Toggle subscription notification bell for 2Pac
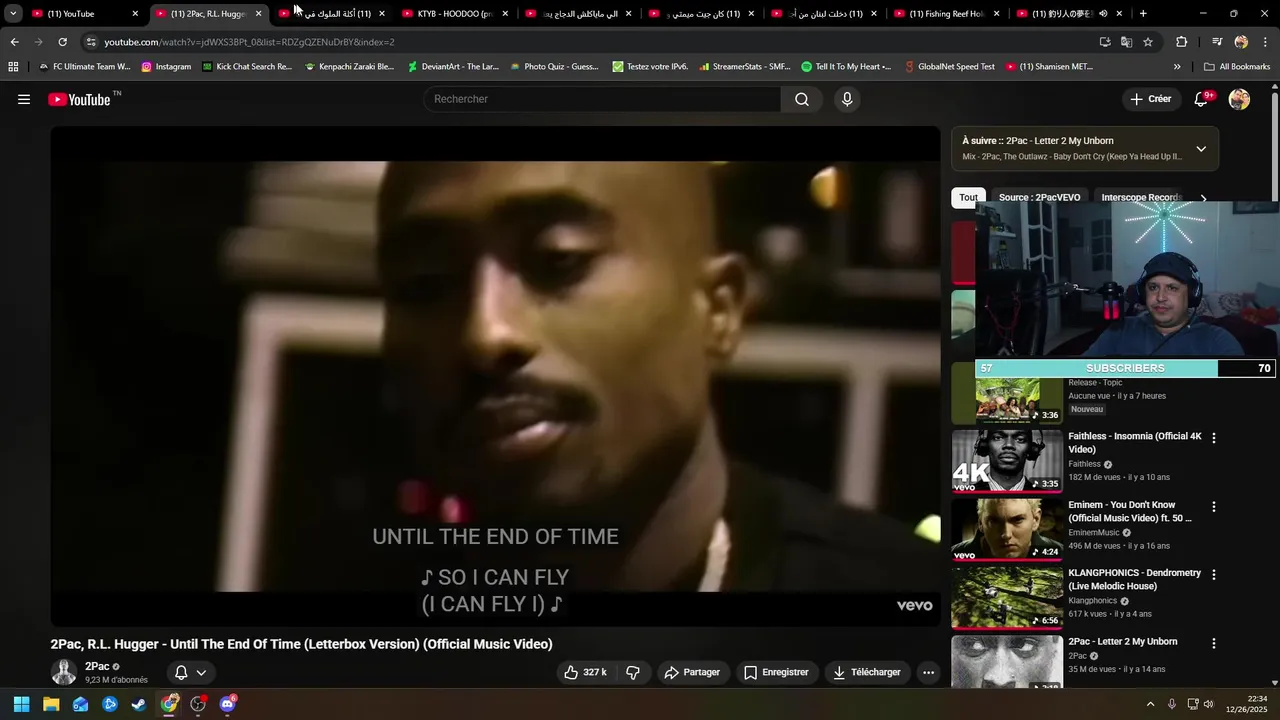This screenshot has width=1280, height=720. 190,673
